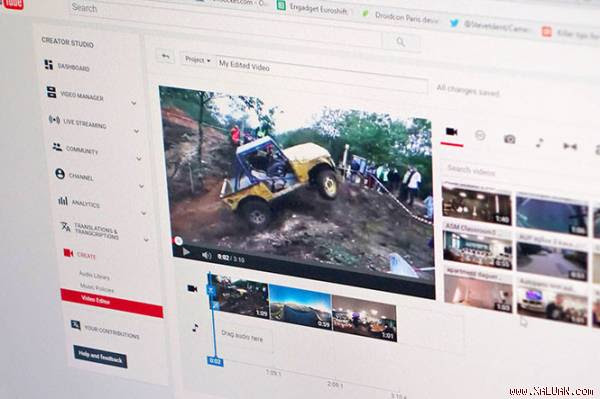Viewport: 600px width, 399px height.
Task: Click the Creator Studio heading
Action: (67, 42)
